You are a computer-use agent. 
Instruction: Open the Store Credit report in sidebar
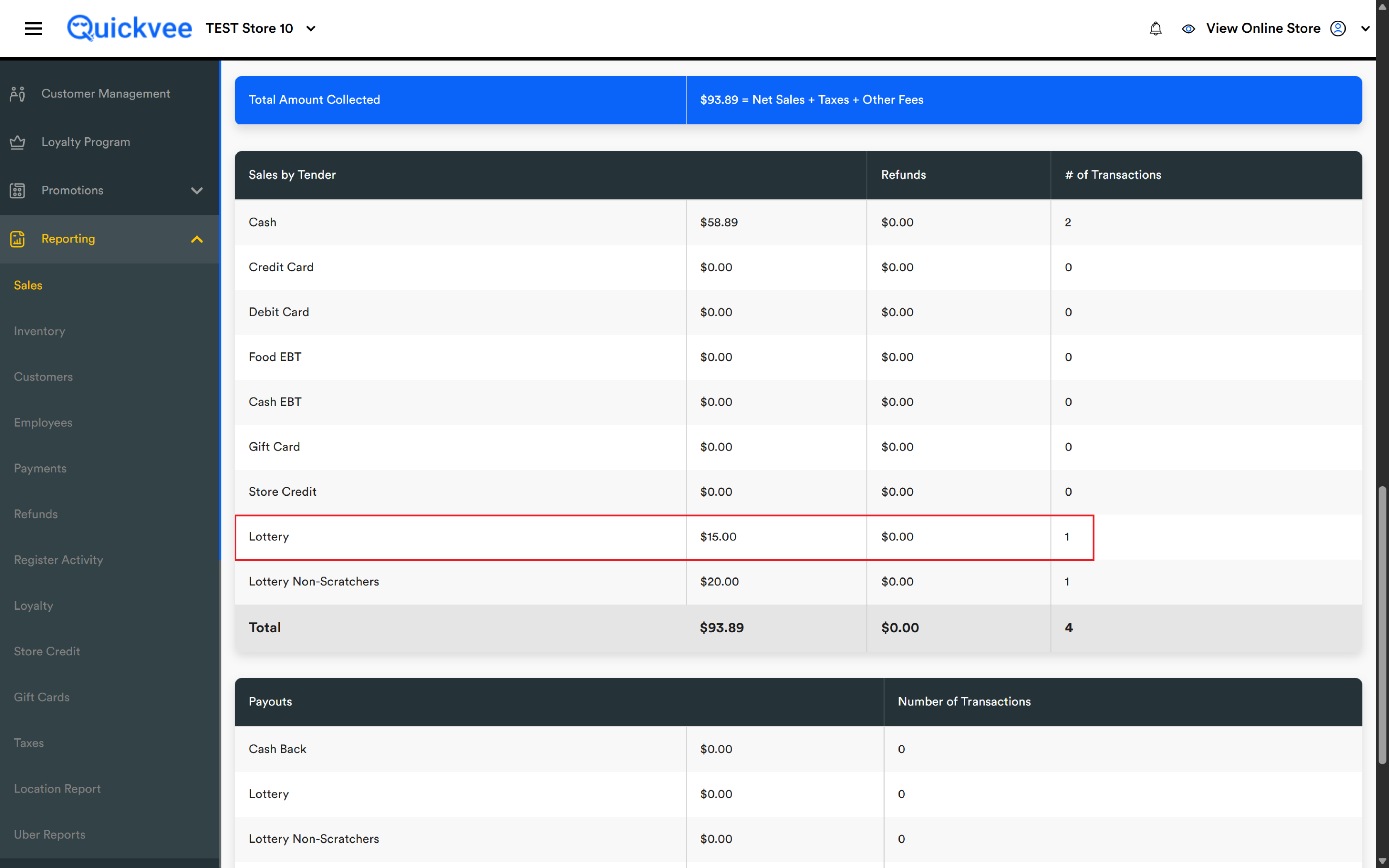[47, 651]
